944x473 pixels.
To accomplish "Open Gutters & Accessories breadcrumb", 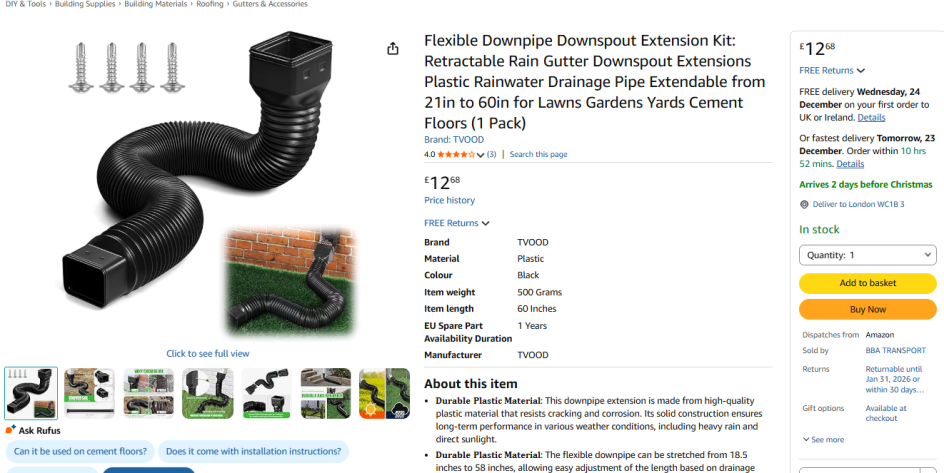I will 270,4.
